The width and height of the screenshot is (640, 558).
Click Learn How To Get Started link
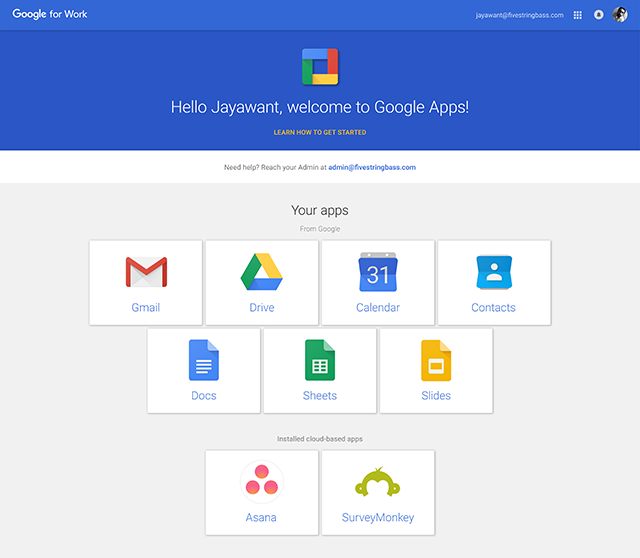320,132
